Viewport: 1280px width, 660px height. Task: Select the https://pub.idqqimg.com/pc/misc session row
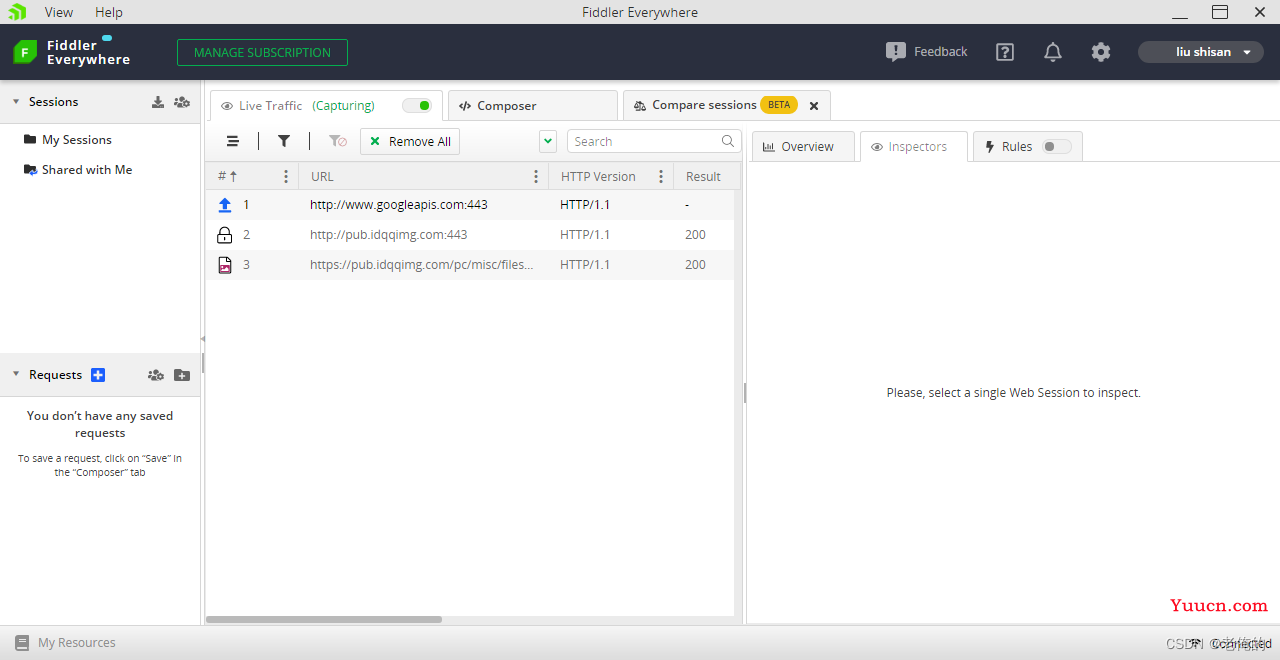[470, 265]
